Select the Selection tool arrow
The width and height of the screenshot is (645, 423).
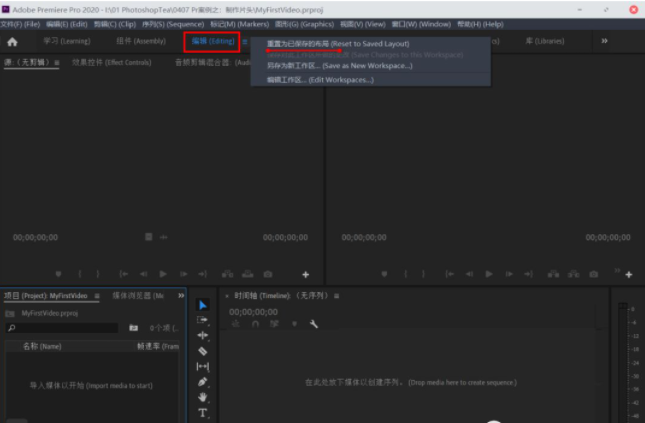pyautogui.click(x=203, y=305)
